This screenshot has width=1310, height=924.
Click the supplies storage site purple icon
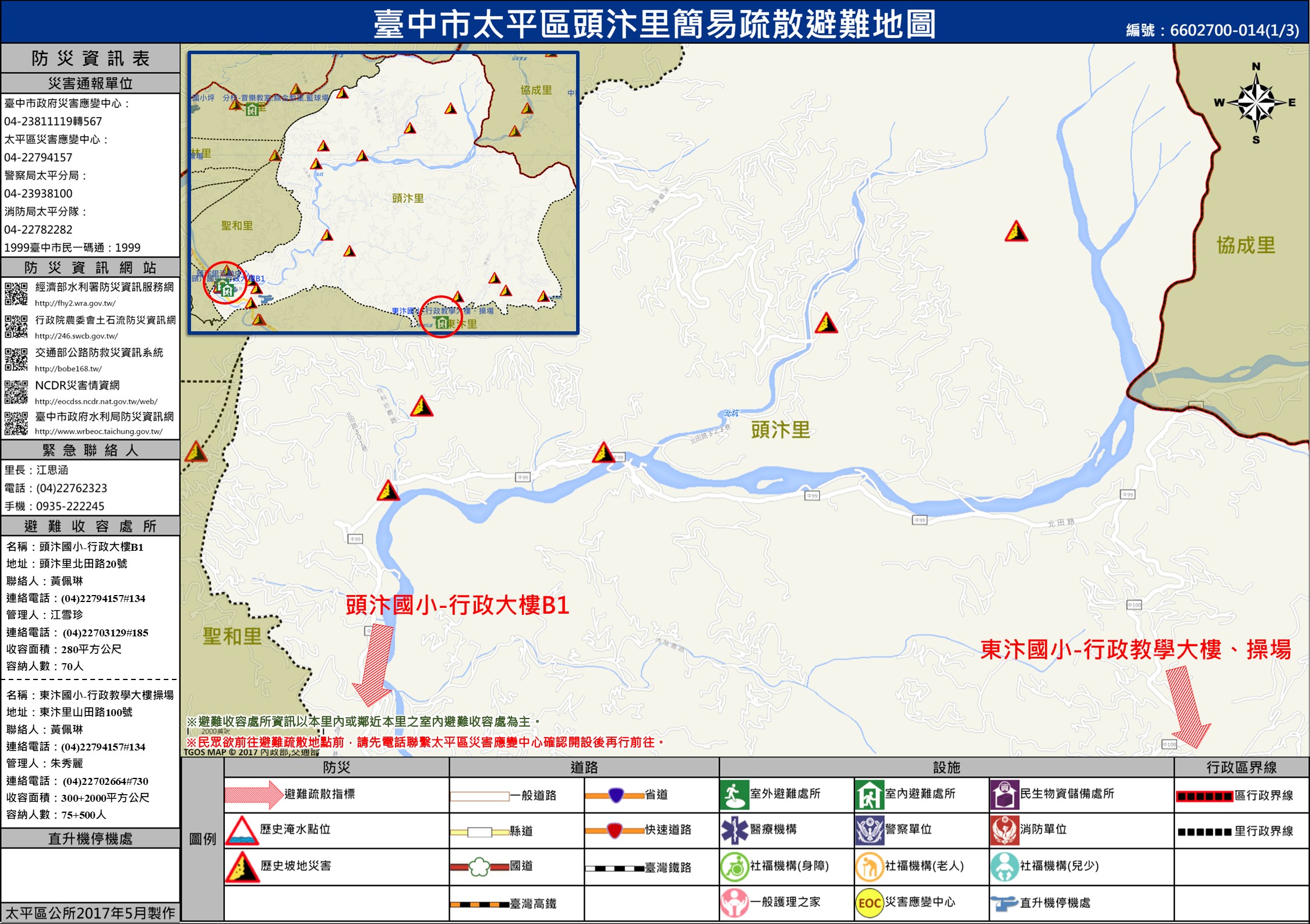tap(1004, 795)
